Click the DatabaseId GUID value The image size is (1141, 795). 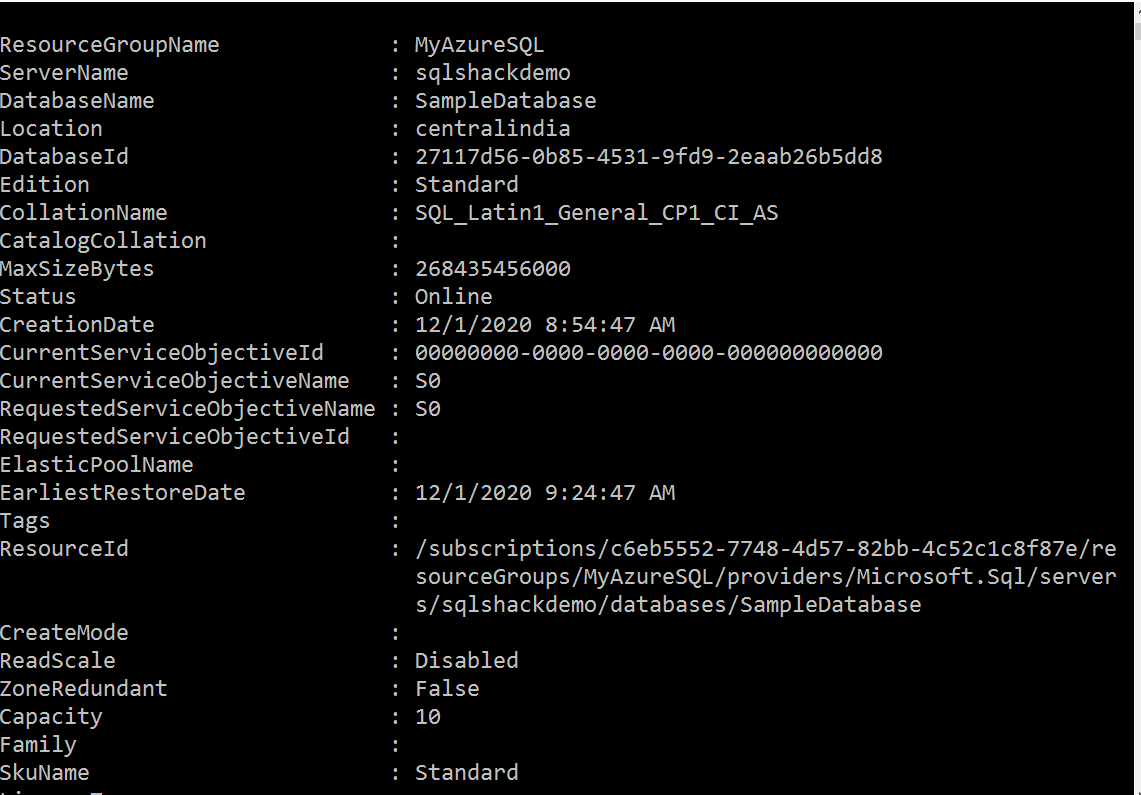coord(648,157)
